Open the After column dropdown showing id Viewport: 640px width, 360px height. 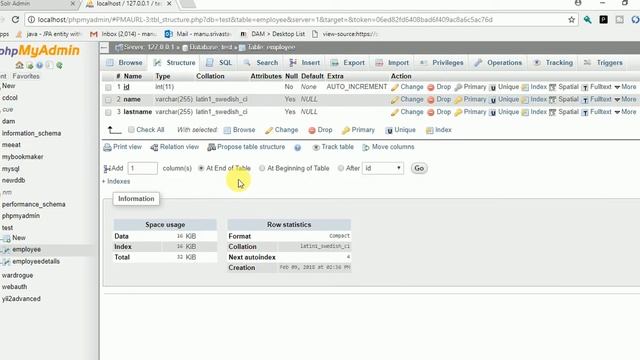point(383,168)
